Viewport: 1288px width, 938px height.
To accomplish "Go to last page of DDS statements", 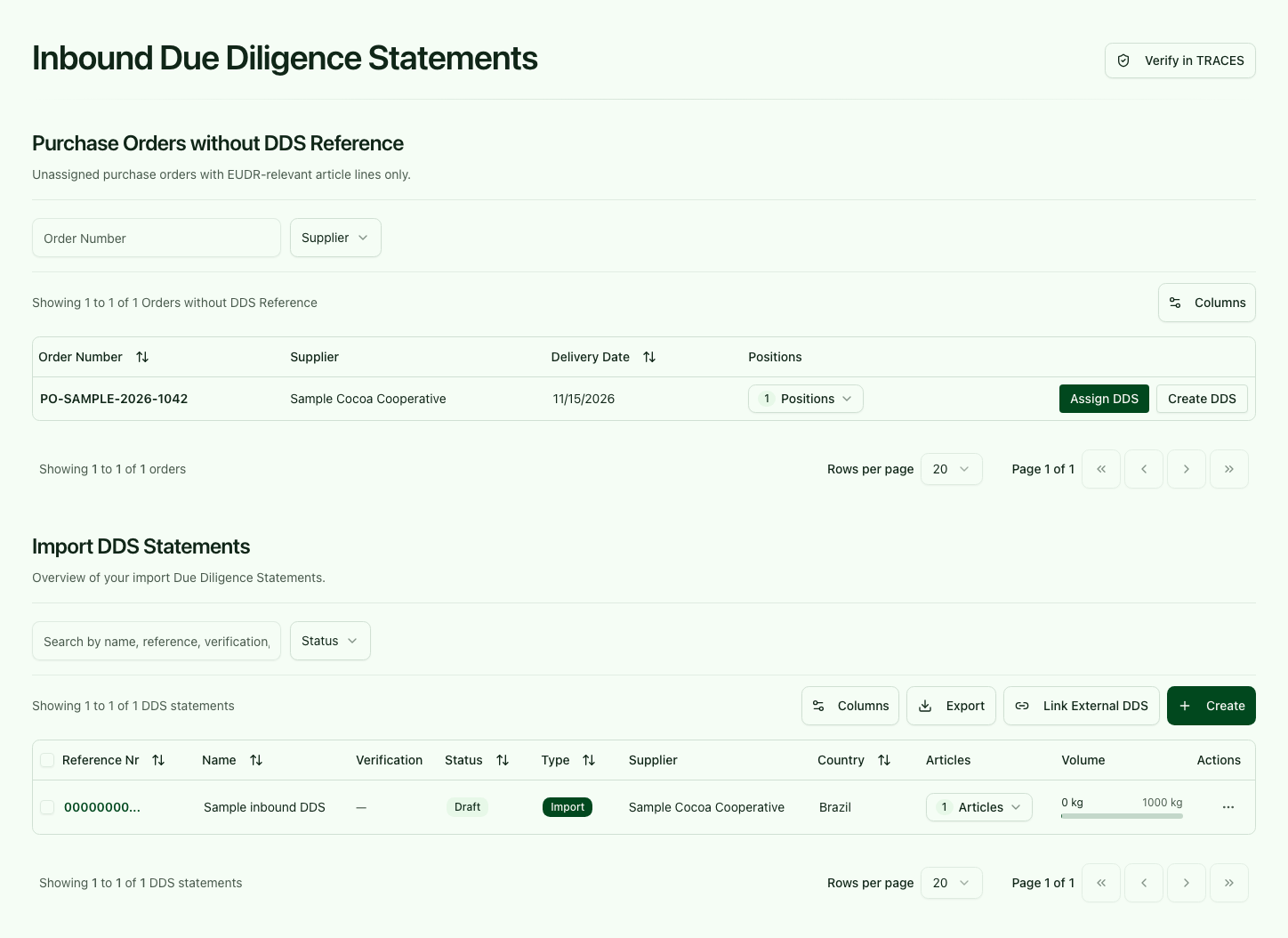I will tap(1229, 883).
